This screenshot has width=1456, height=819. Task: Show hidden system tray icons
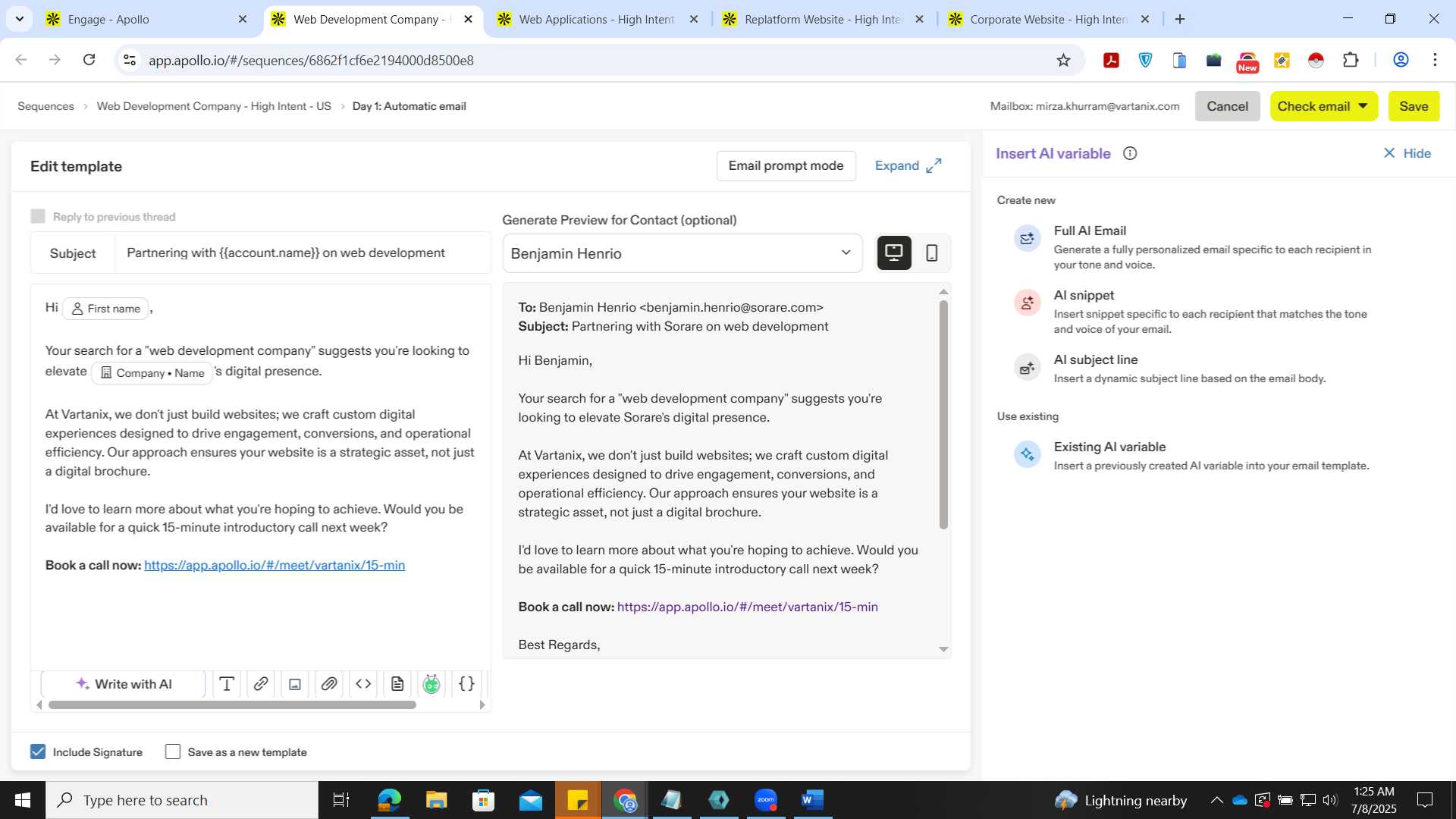1216,800
